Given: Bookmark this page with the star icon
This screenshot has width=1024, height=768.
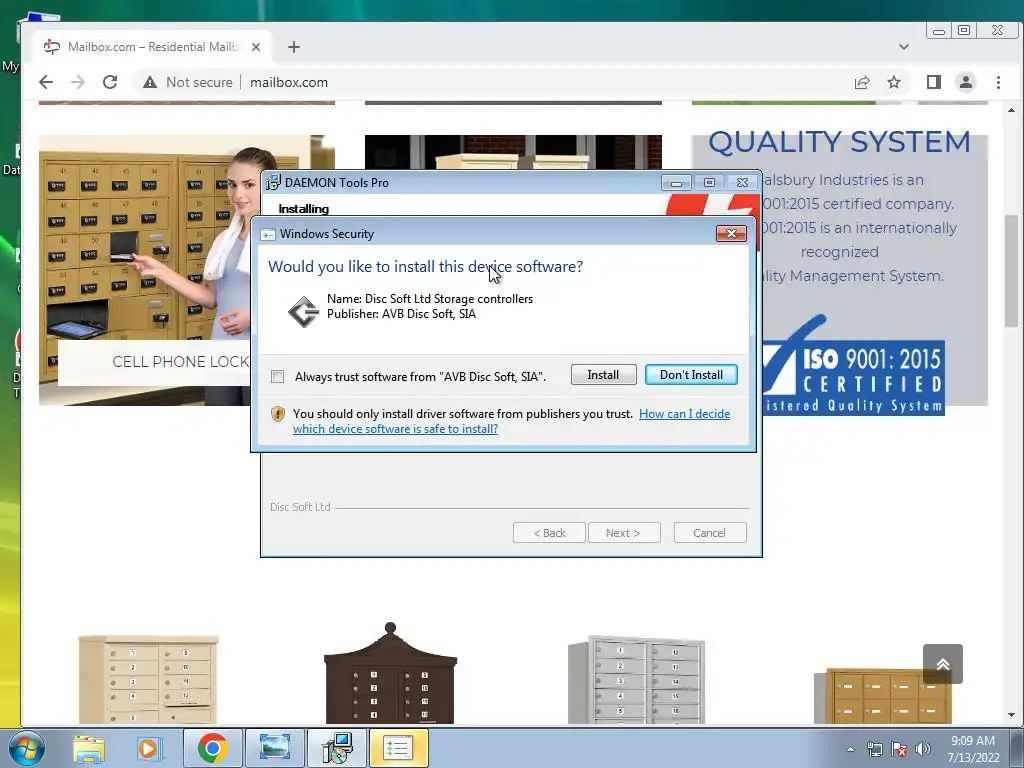Looking at the screenshot, I should click(x=894, y=82).
